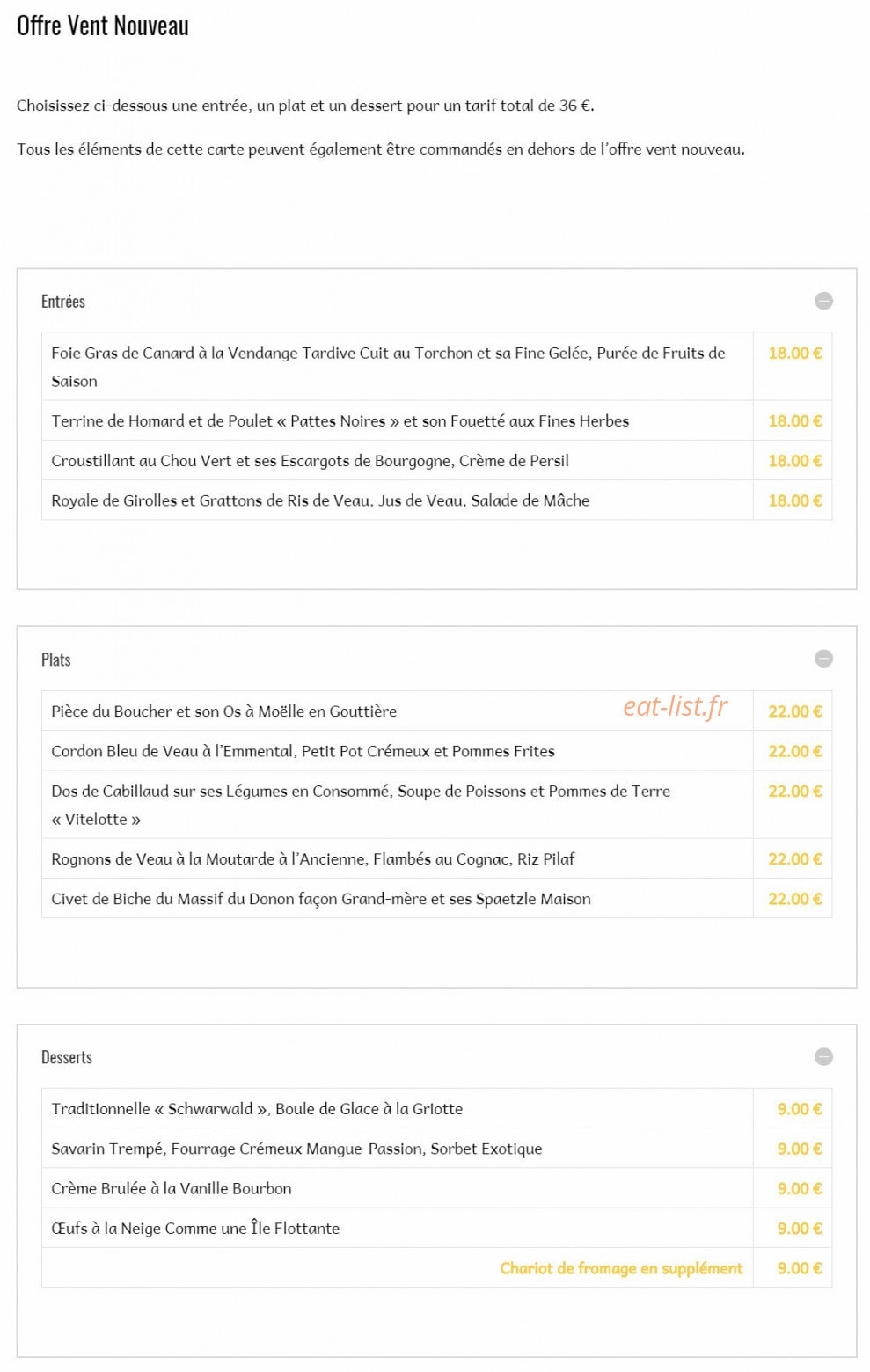Choose Dos de Cabillaud dish
This screenshot has height=1372, width=870.
tap(436, 805)
